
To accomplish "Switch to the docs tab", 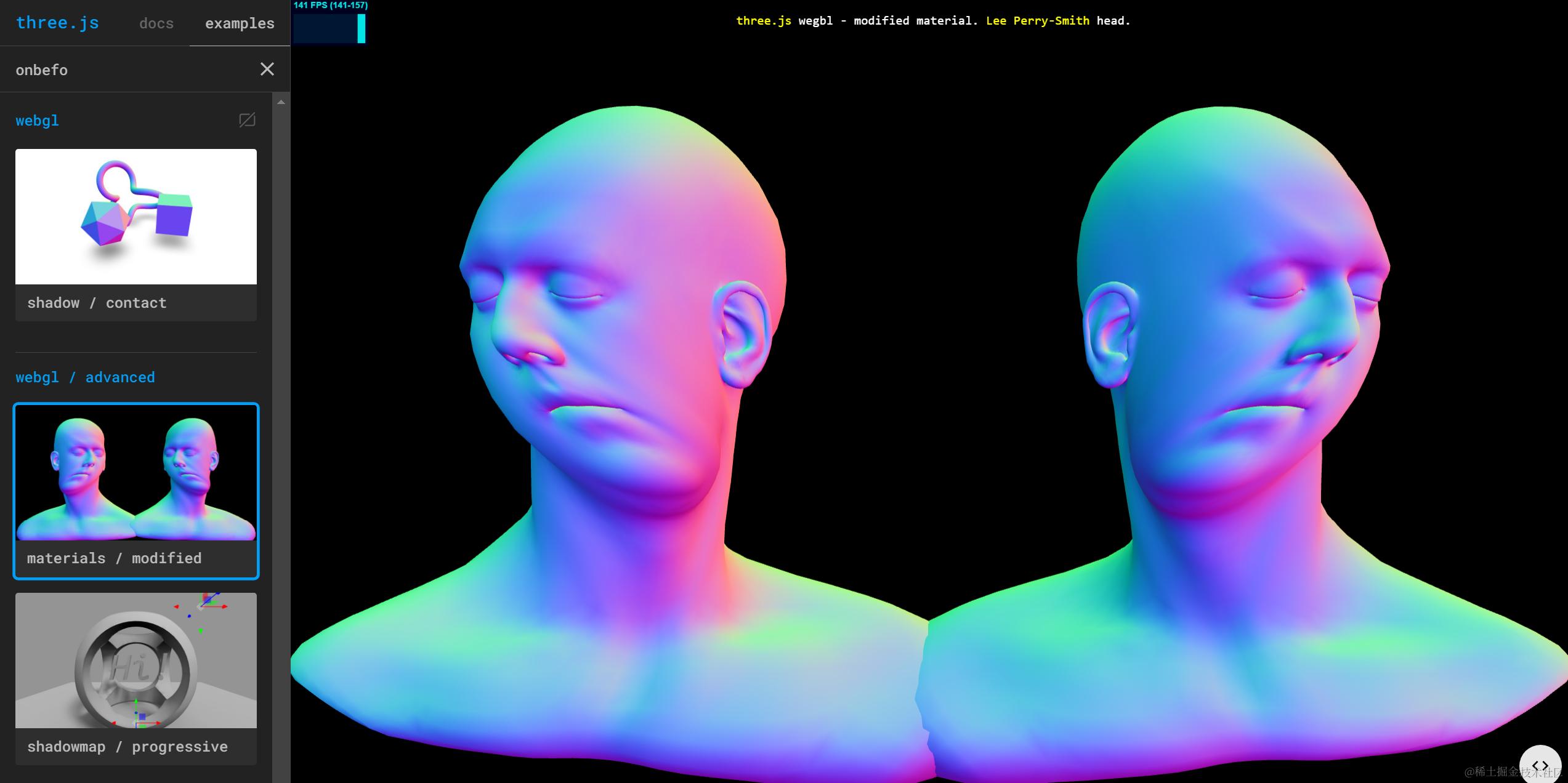I will (x=156, y=23).
